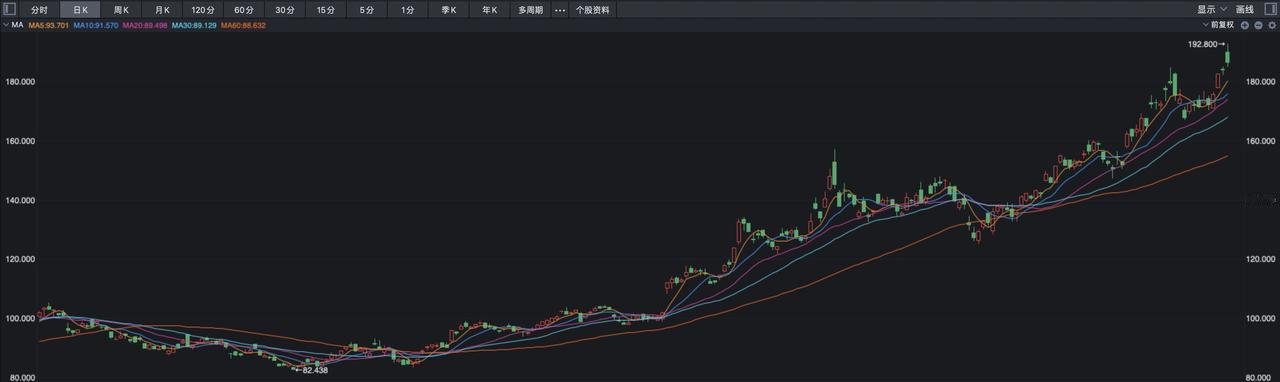Open more periods ellipsis menu
This screenshot has width=1280, height=382.
[x=560, y=10]
